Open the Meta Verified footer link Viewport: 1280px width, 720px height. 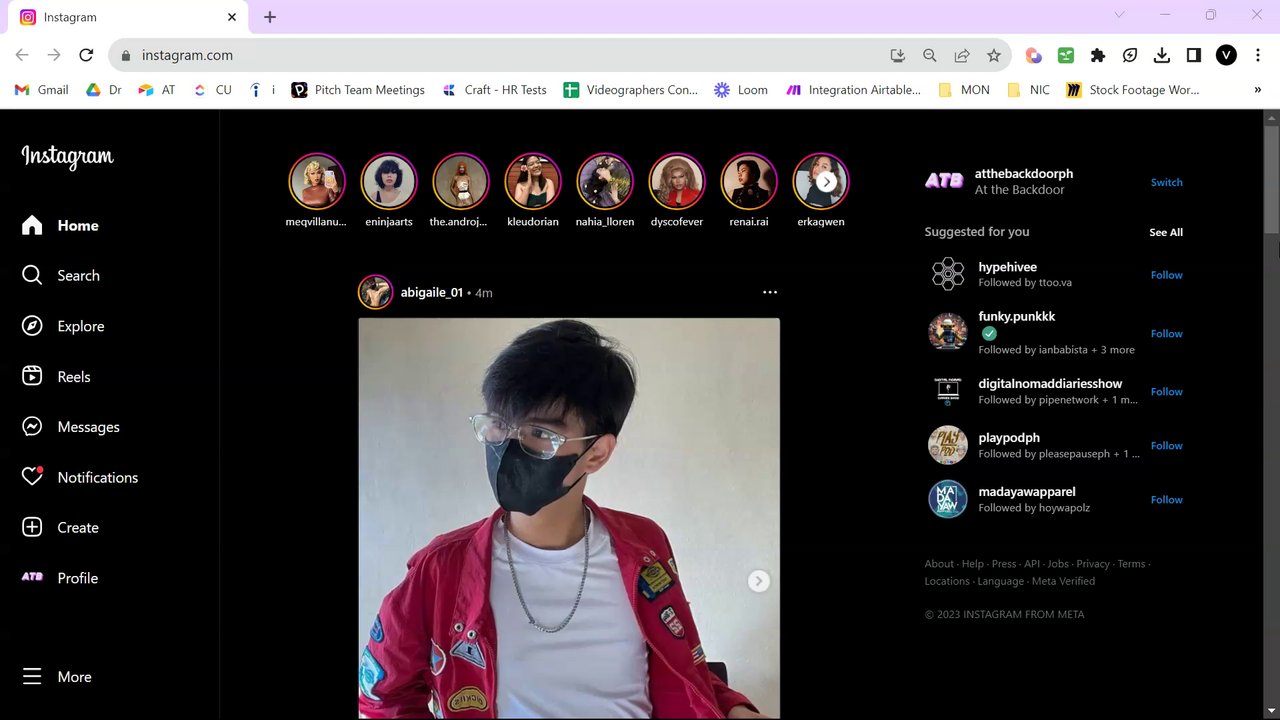click(x=1063, y=581)
